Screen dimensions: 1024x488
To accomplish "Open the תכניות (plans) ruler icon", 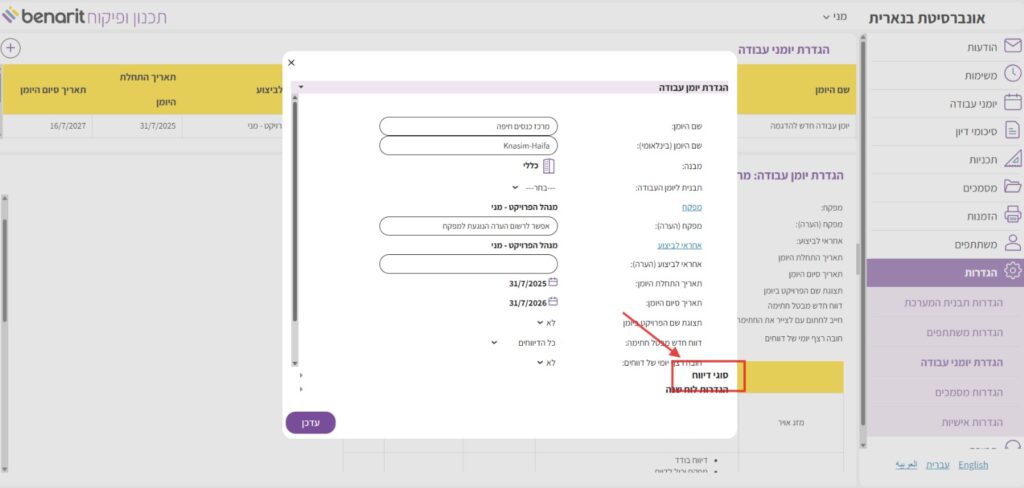I will point(1012,158).
